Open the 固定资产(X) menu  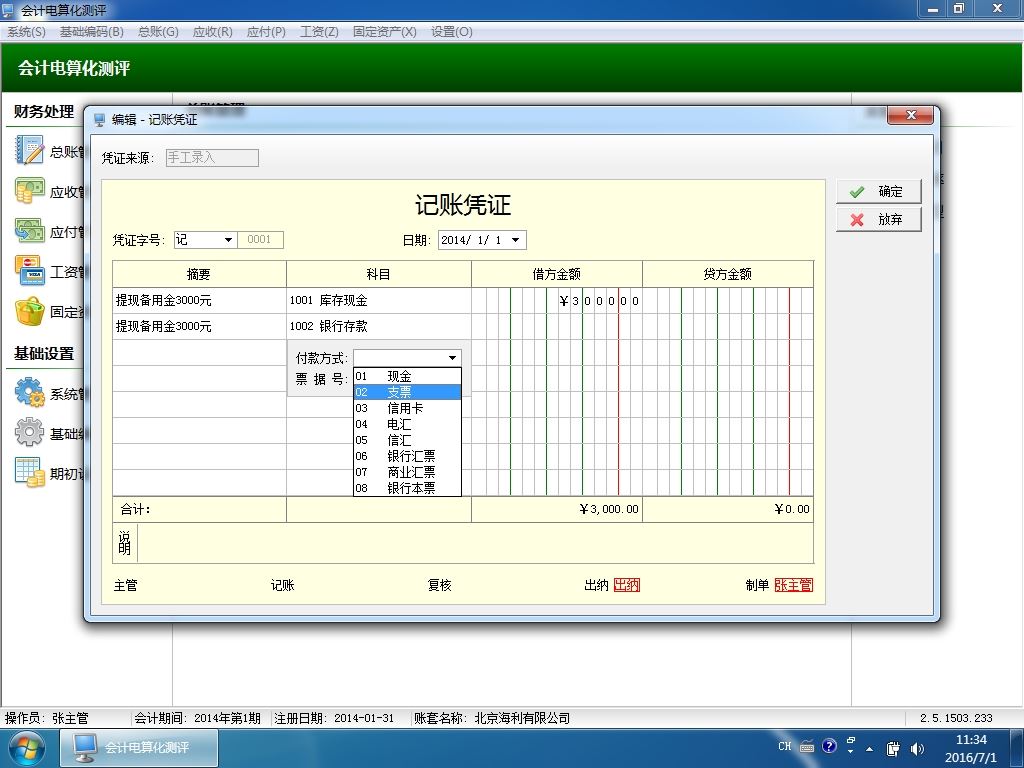[x=385, y=32]
